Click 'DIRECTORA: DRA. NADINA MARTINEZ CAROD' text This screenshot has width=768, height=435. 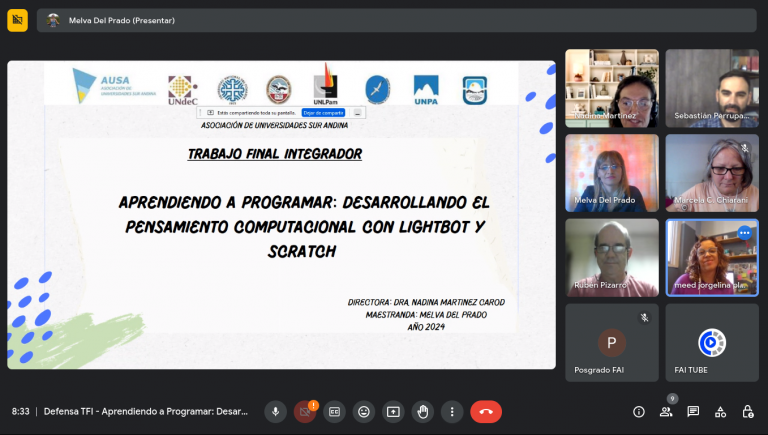pyautogui.click(x=426, y=302)
